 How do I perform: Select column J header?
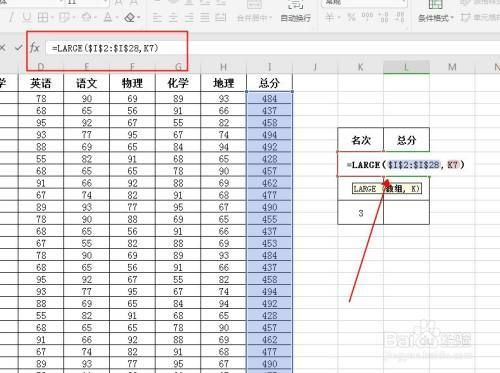pyautogui.click(x=315, y=67)
